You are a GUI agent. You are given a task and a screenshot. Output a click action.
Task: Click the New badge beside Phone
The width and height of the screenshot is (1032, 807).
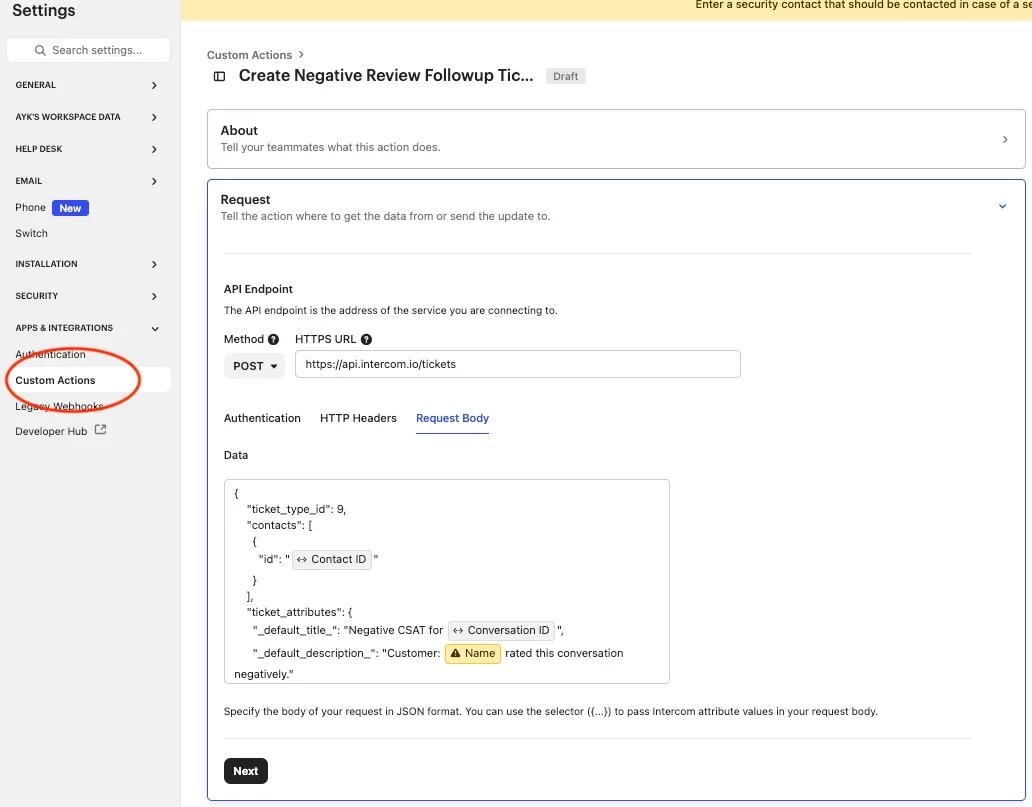pos(70,208)
